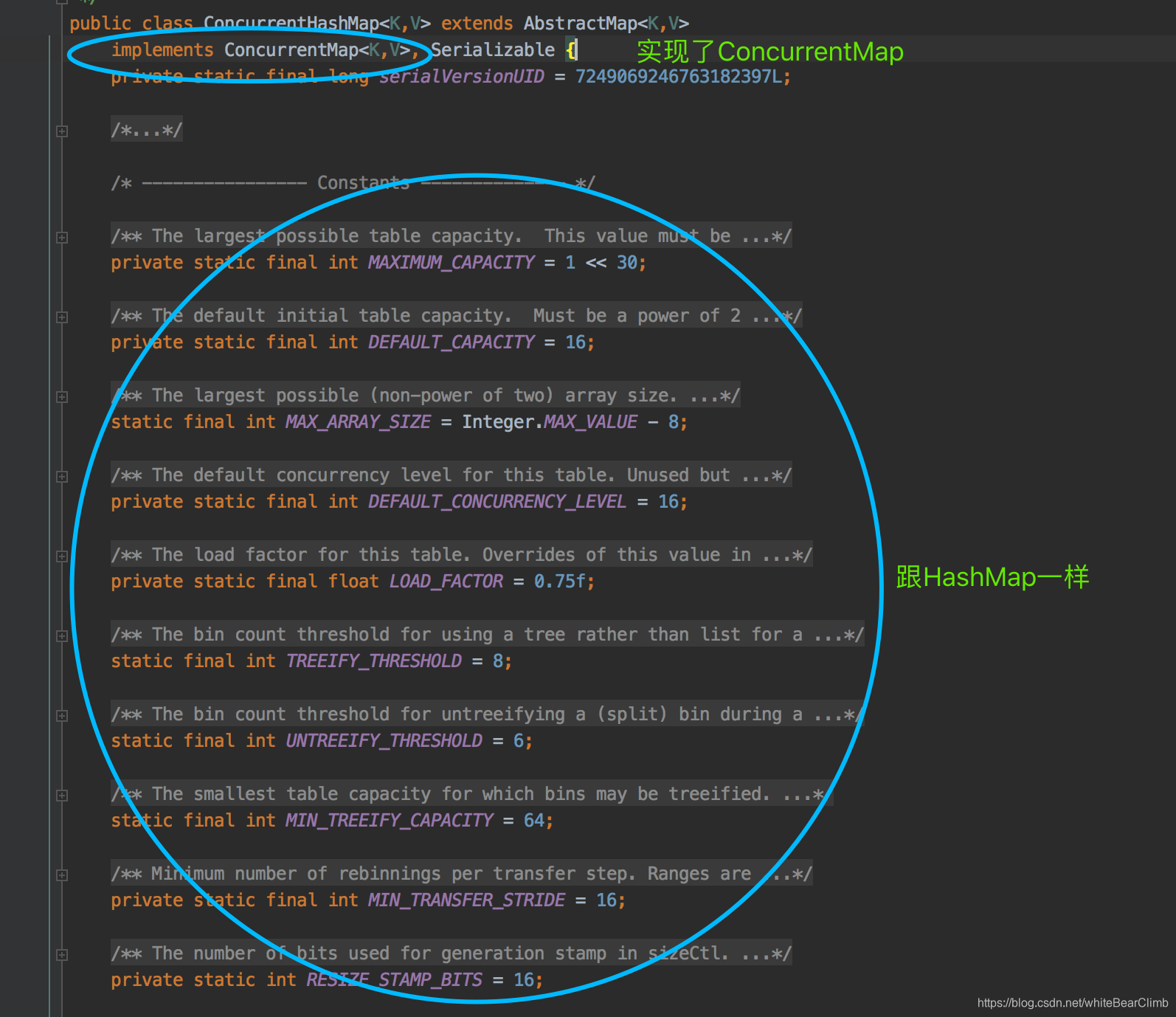Expand the generation stamp bits comment fold
This screenshot has width=1176, height=1017.
[62, 955]
